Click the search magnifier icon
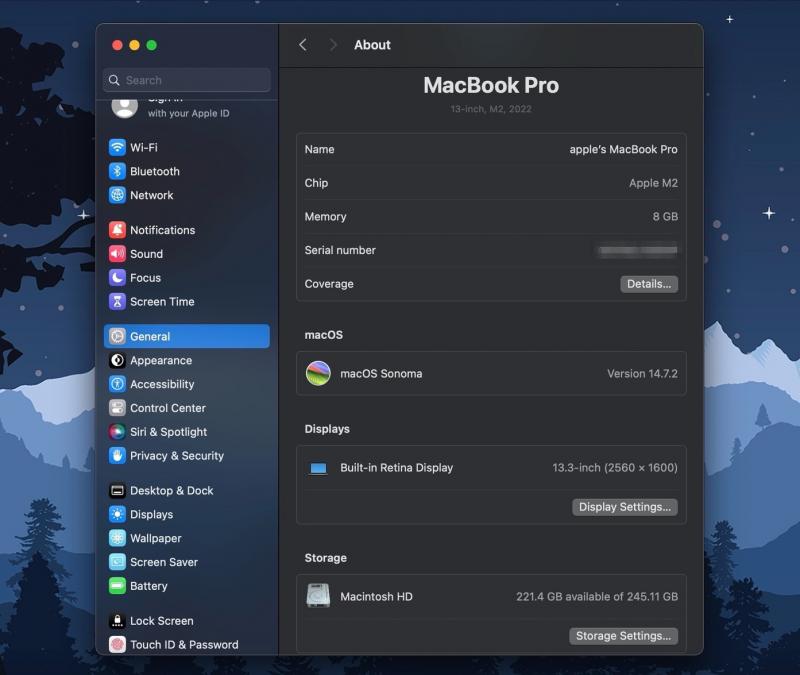Viewport: 800px width, 675px height. (114, 80)
